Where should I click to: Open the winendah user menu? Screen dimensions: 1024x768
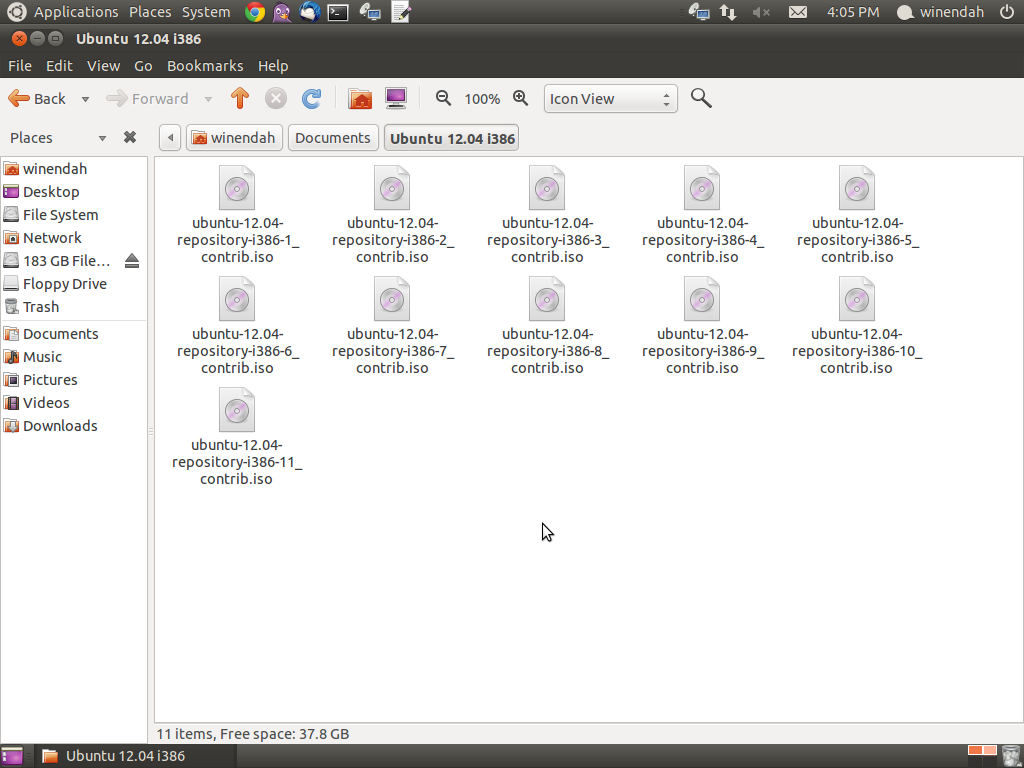point(940,12)
